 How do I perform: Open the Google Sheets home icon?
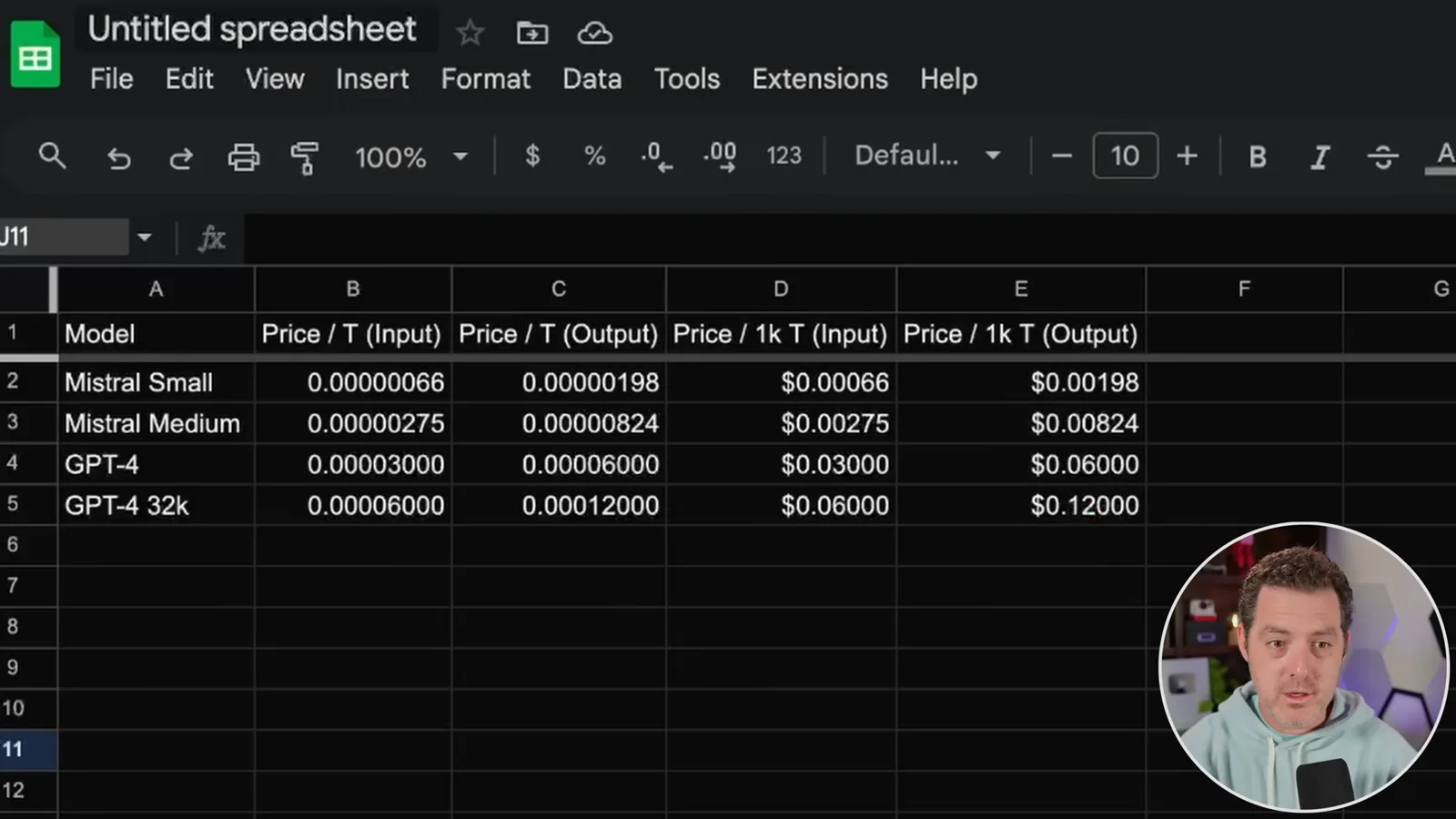pos(35,56)
